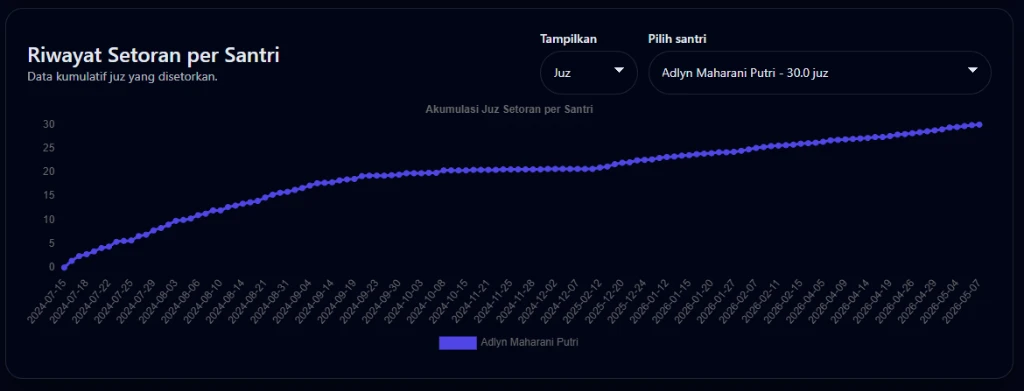Click y-axis value 15
The width and height of the screenshot is (1024, 391).
50,196
